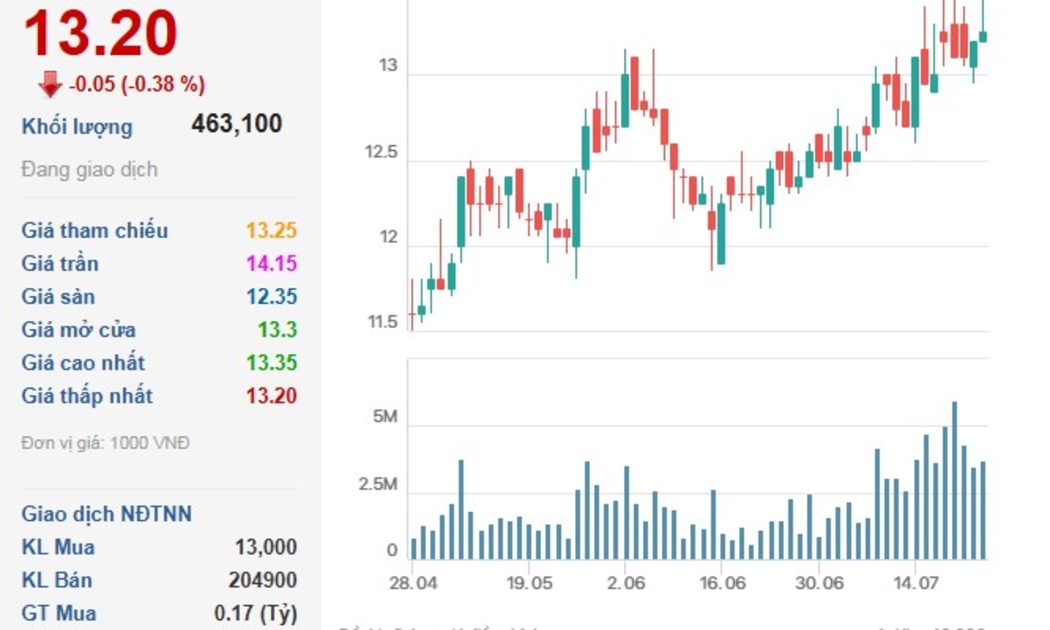1050x630 pixels.
Task: Click the 463,100 volume value
Action: (x=236, y=124)
